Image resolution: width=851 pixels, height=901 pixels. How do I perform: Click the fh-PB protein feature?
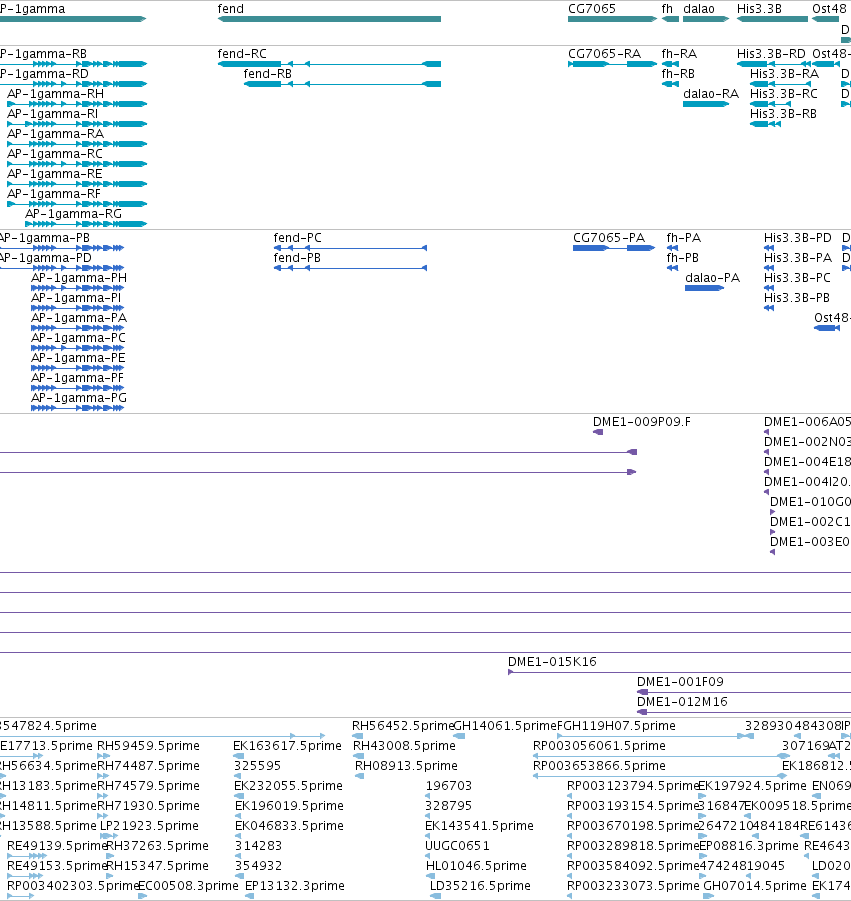coord(672,268)
